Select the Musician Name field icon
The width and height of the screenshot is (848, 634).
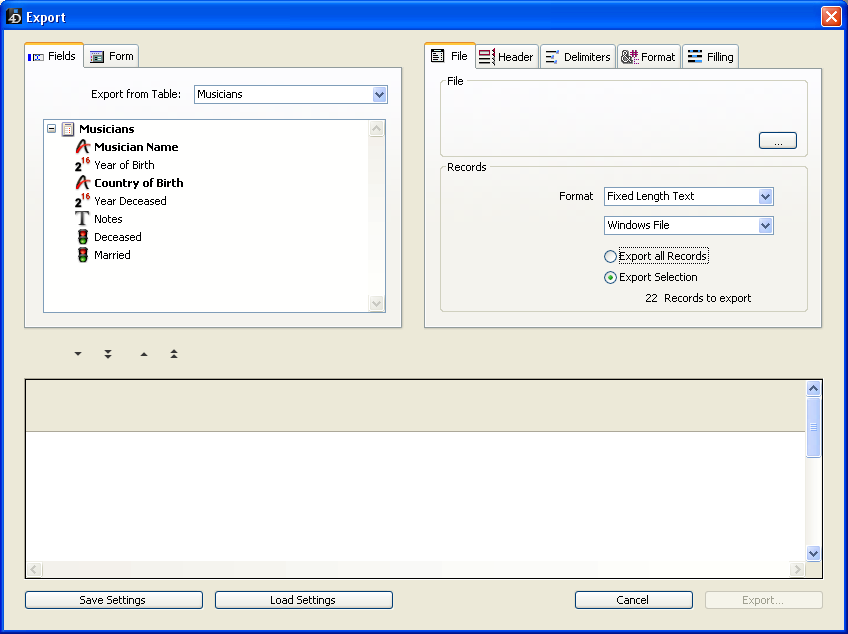[83, 147]
